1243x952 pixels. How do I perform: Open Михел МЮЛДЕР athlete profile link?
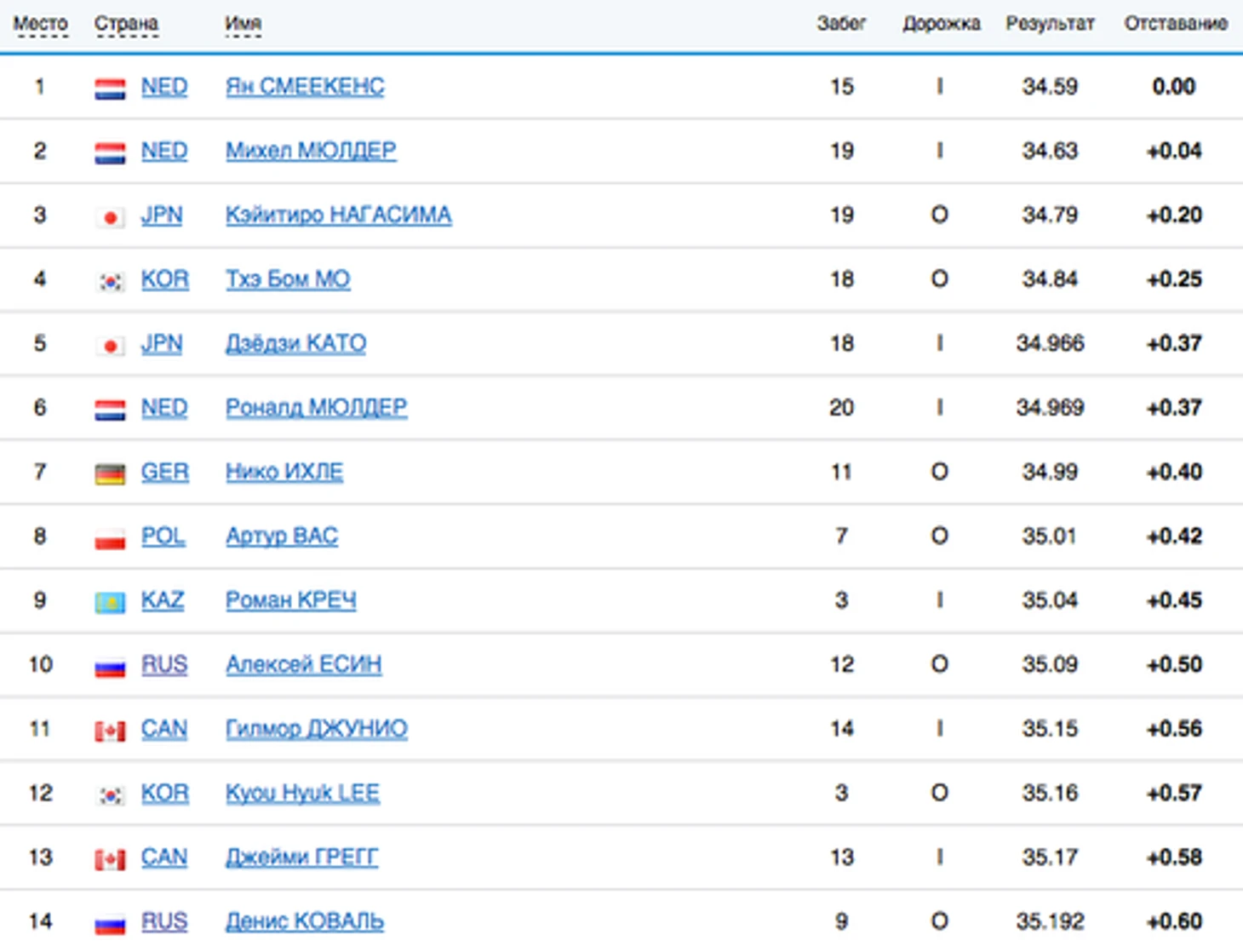tap(311, 151)
